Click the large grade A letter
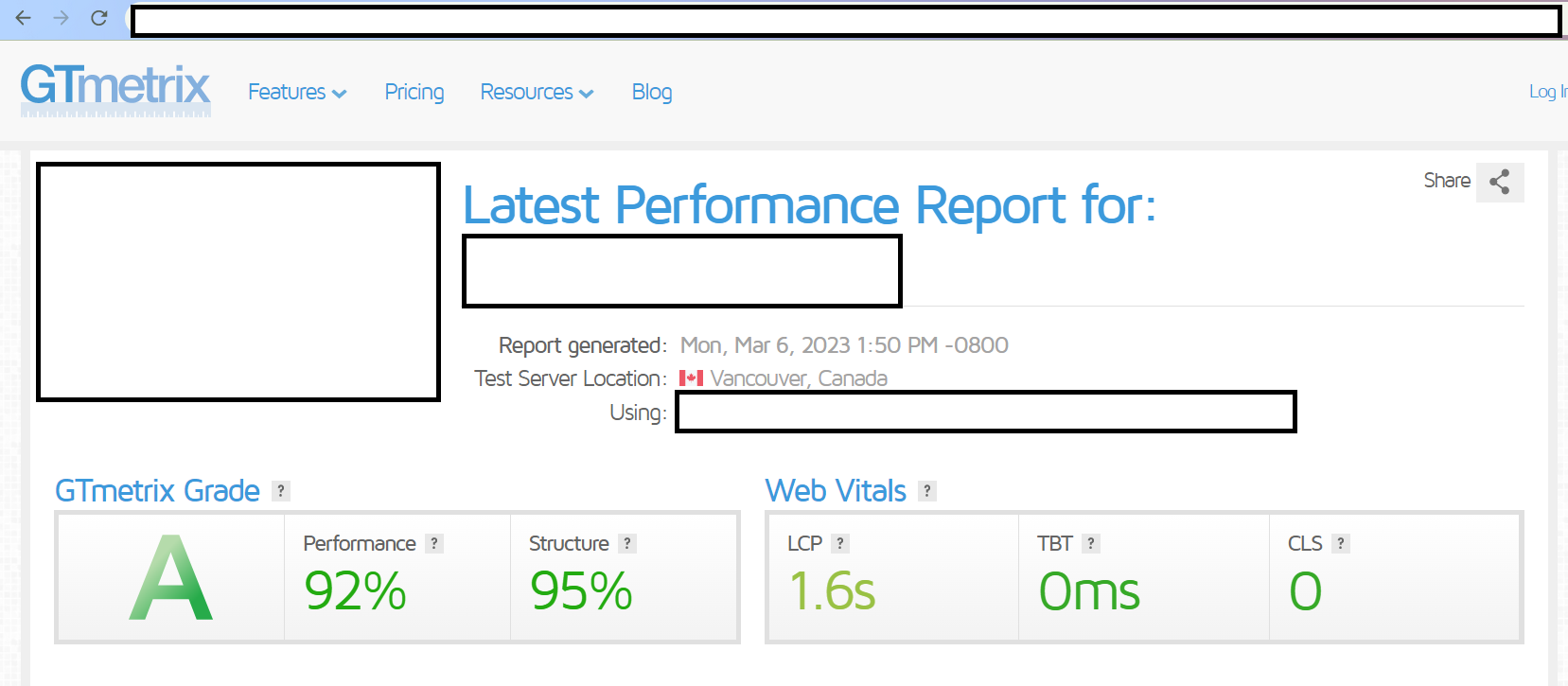Image resolution: width=1568 pixels, height=686 pixels. 171,577
